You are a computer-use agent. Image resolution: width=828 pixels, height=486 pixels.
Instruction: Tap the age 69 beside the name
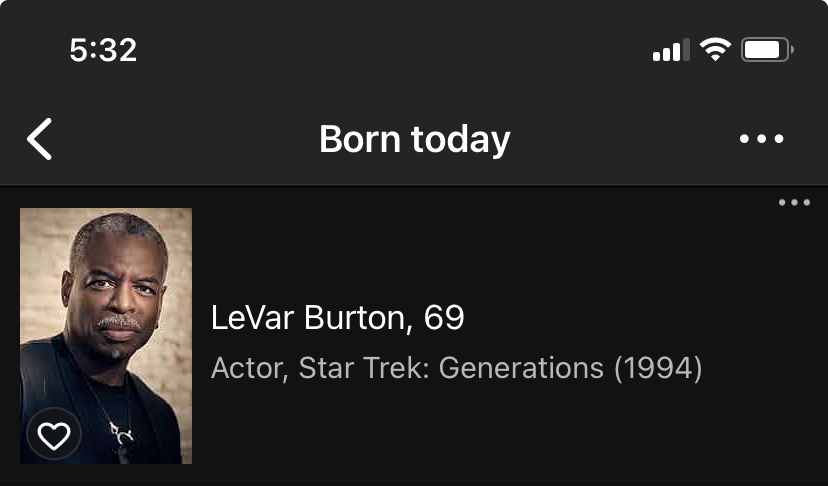click(x=444, y=319)
